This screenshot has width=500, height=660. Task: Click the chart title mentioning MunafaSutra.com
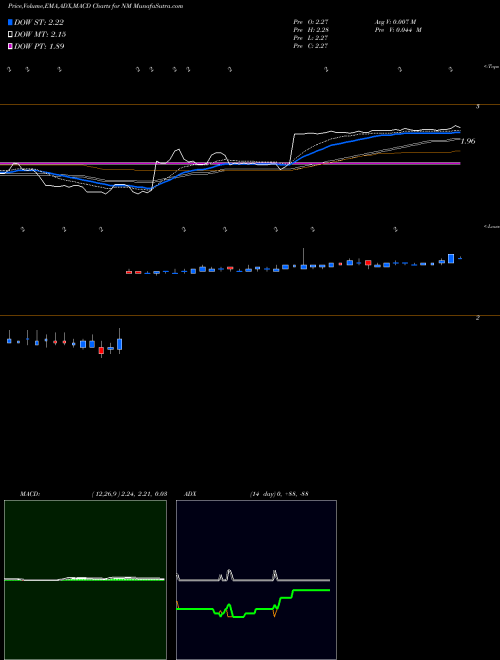[x=95, y=6]
